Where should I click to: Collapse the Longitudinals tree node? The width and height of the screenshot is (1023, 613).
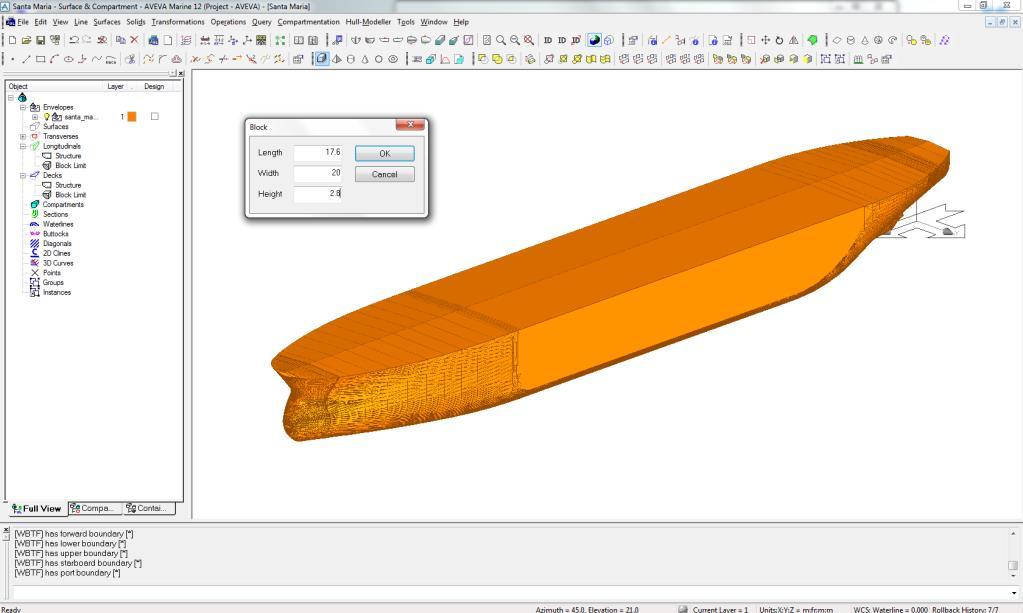tap(23, 147)
